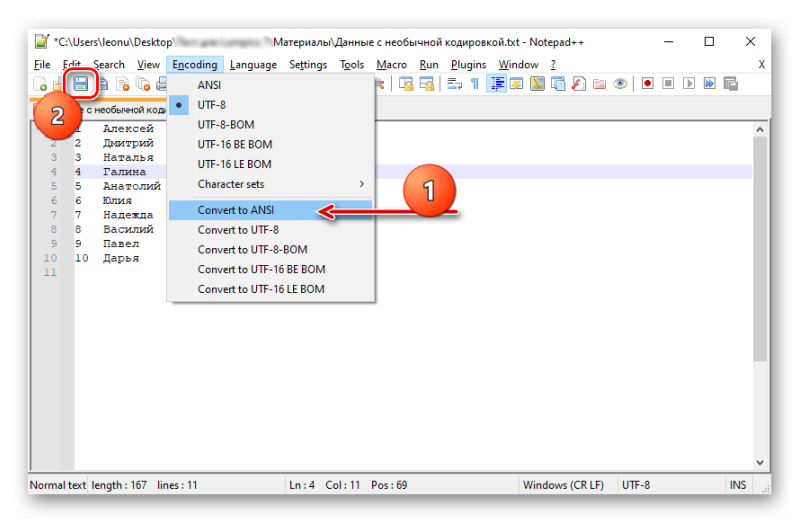Screen dimensions: 800x523
Task: Click the macro Playback icon
Action: pos(689,83)
